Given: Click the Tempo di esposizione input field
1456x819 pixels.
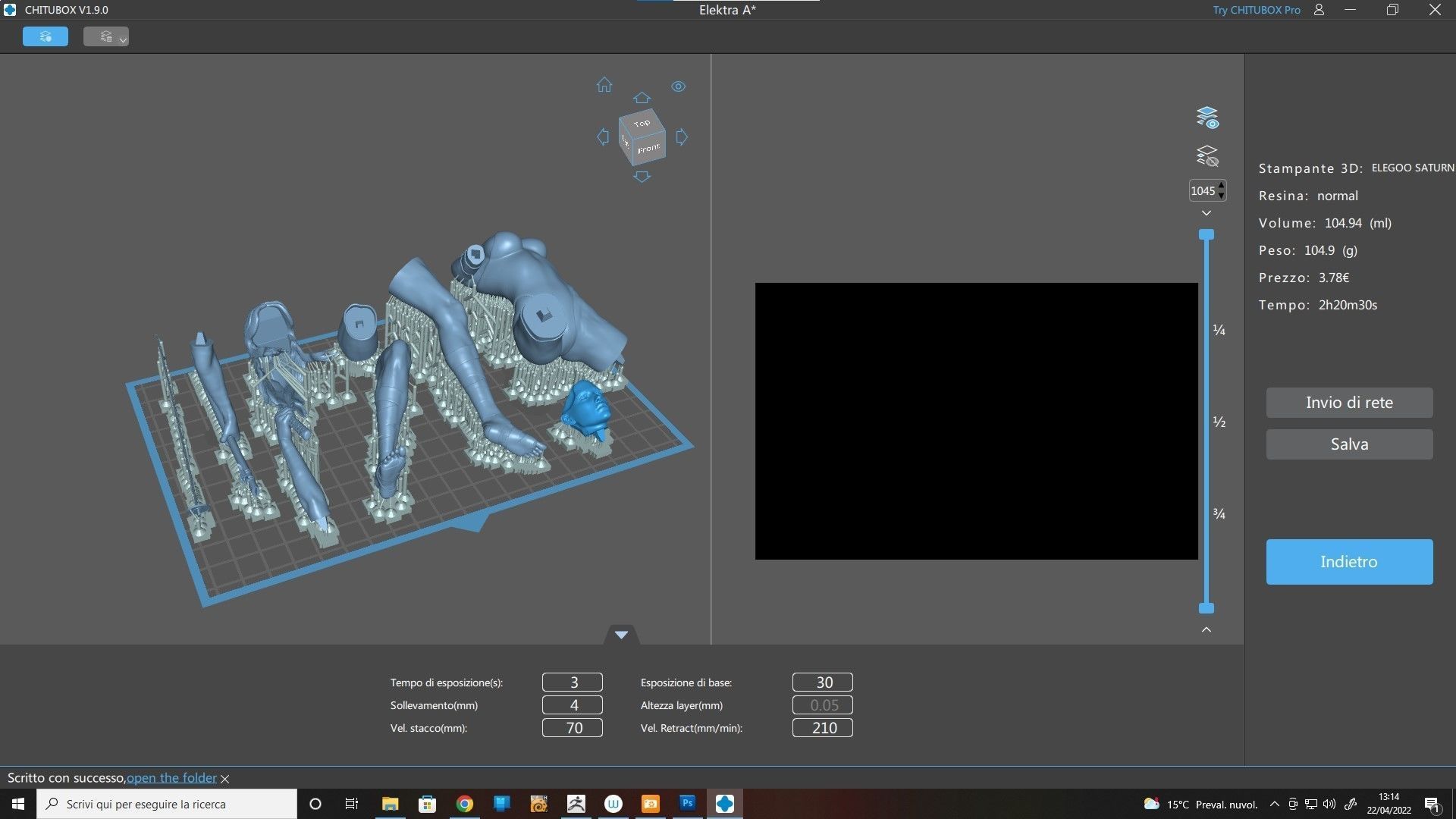Looking at the screenshot, I should coord(573,682).
